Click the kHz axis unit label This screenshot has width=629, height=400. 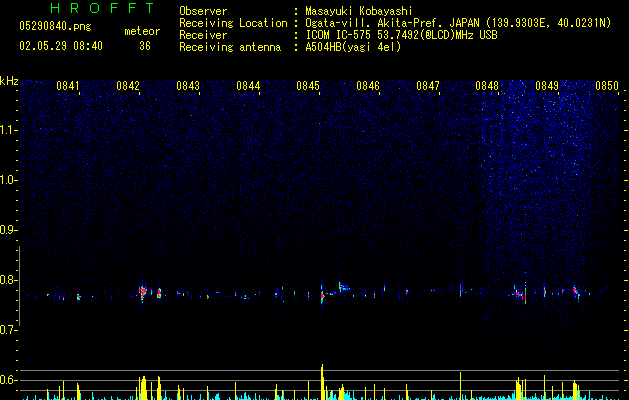click(9, 81)
